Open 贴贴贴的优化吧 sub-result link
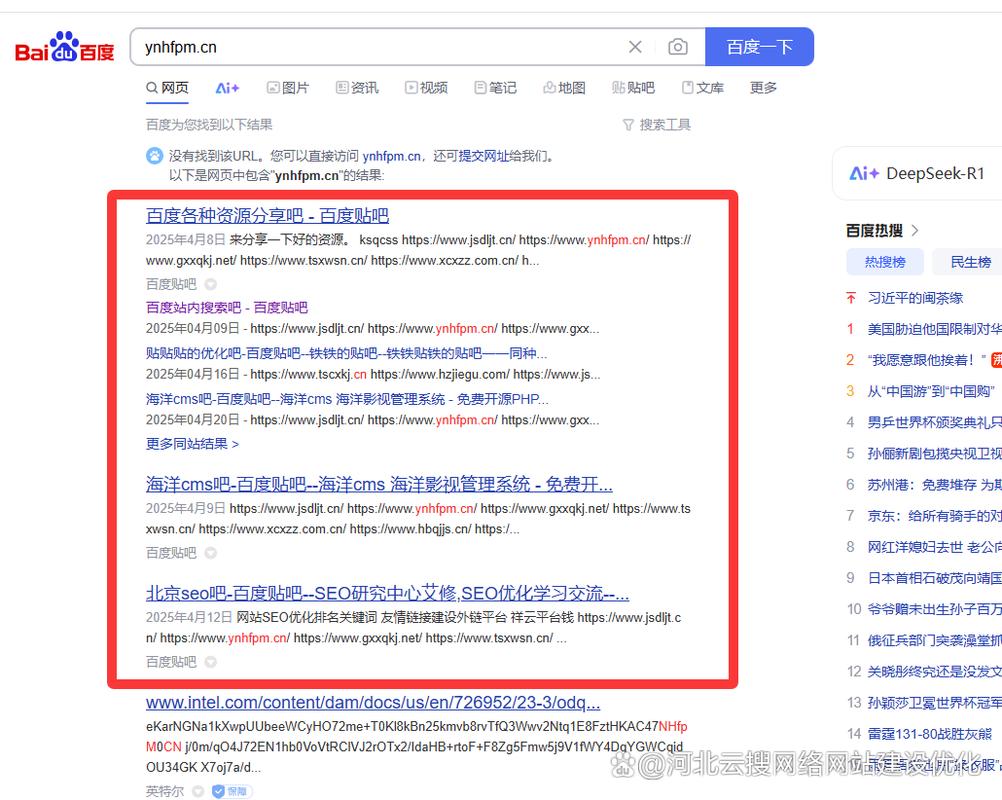This screenshot has height=800, width=1002. (346, 353)
